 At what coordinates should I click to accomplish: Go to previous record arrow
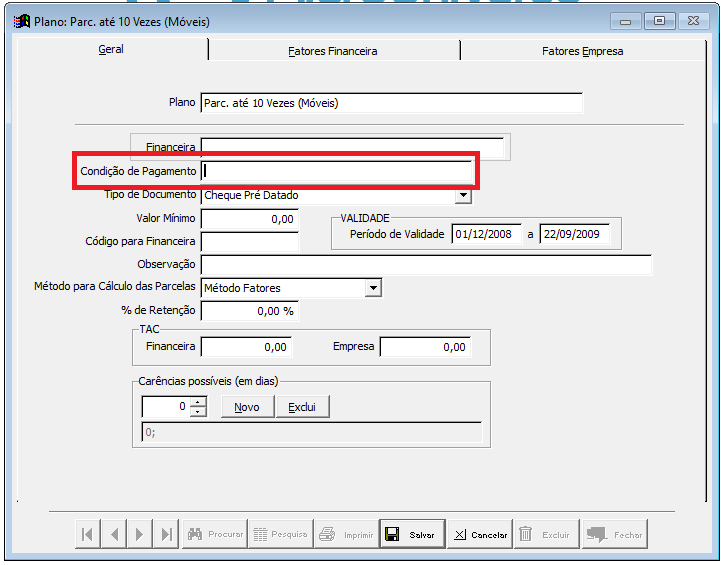pos(114,535)
